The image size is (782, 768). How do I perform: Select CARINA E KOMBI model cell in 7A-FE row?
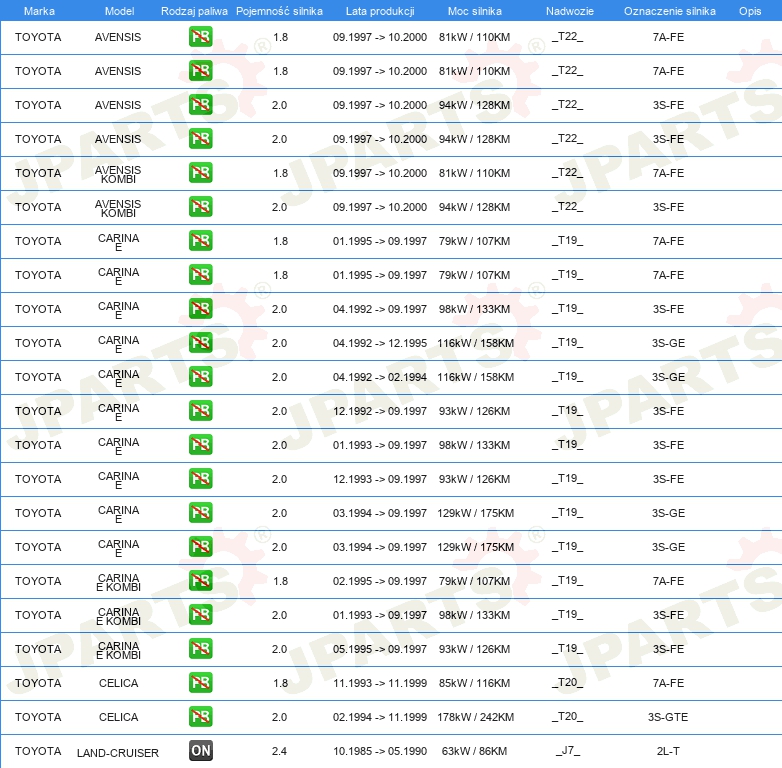pos(118,582)
